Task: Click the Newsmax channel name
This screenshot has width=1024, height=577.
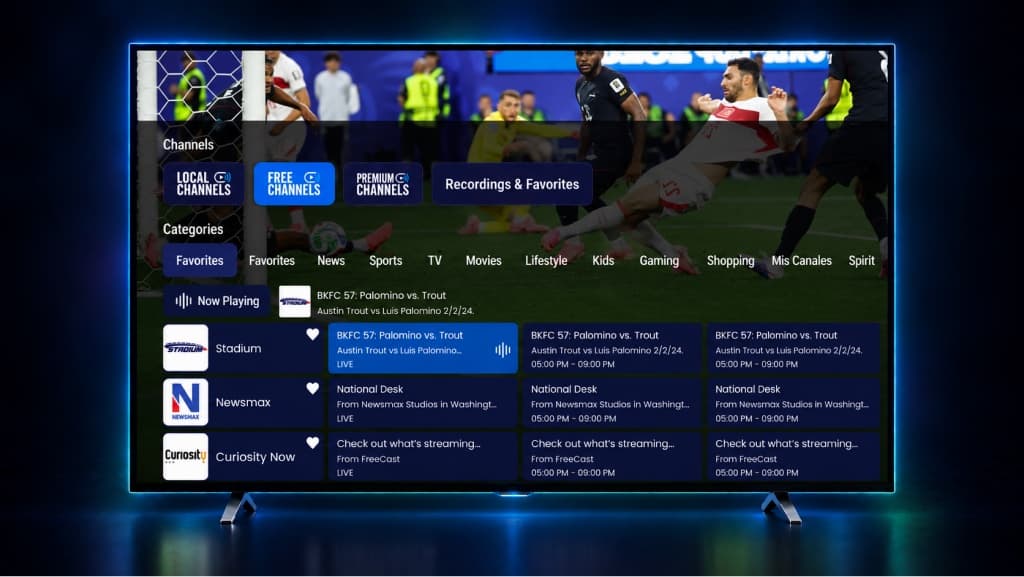Action: tap(243, 403)
